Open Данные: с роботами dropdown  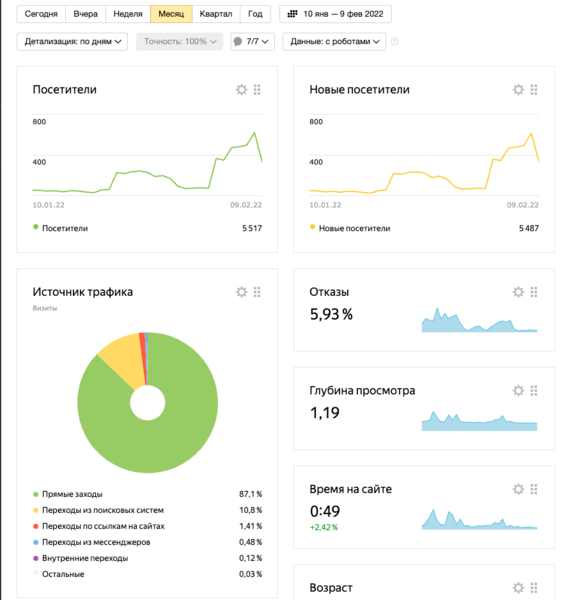(x=334, y=41)
